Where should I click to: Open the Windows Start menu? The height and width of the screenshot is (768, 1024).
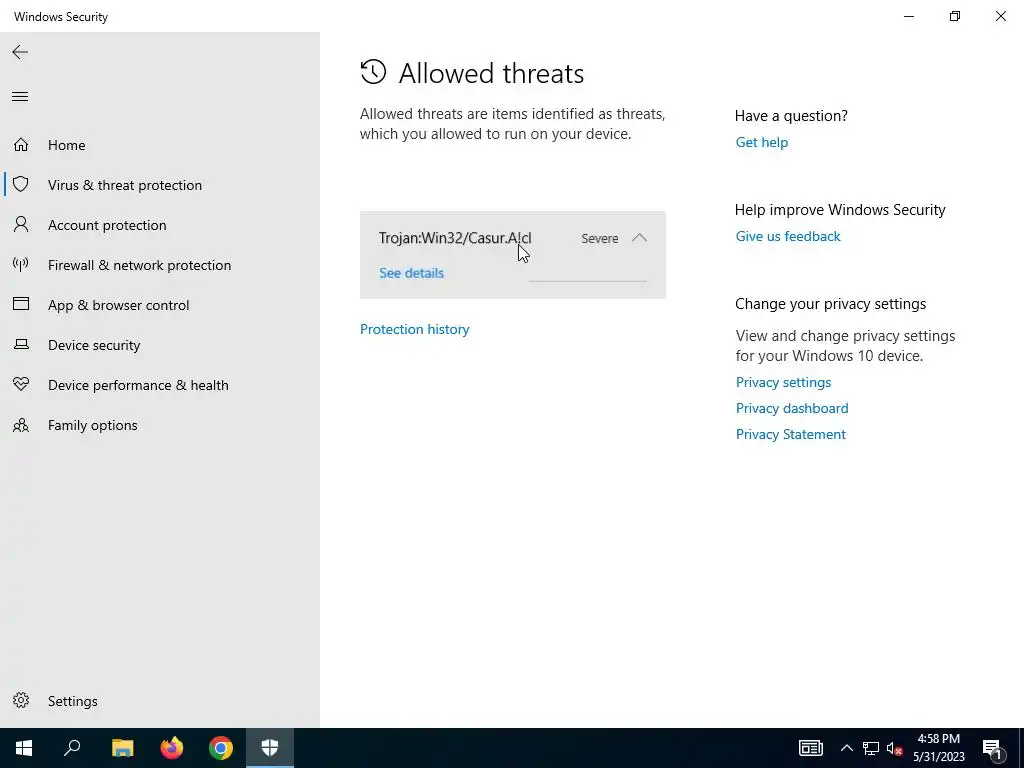[24, 748]
